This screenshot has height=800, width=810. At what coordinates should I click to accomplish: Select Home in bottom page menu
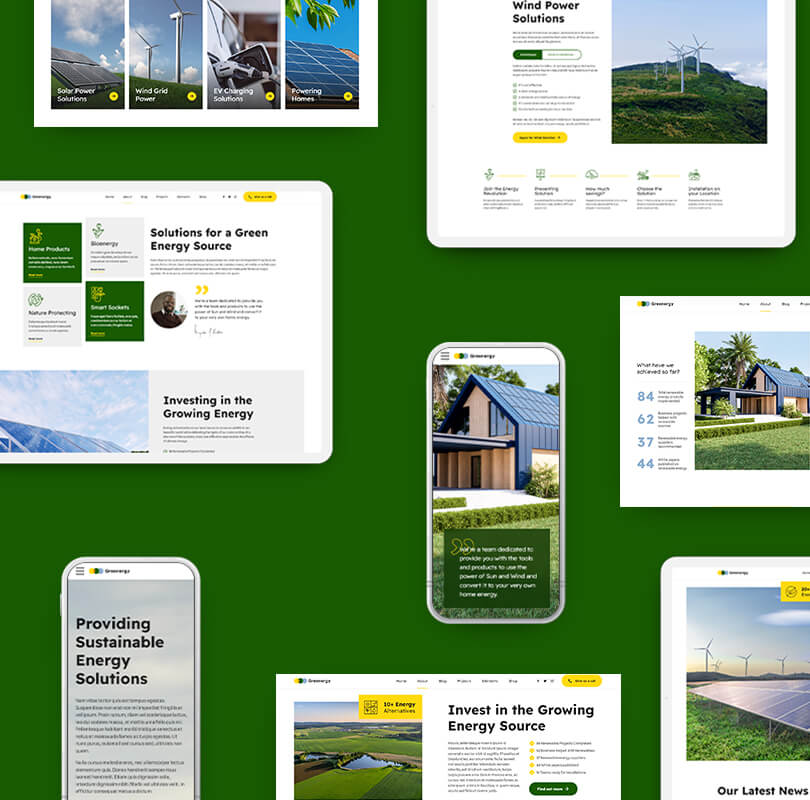point(401,681)
